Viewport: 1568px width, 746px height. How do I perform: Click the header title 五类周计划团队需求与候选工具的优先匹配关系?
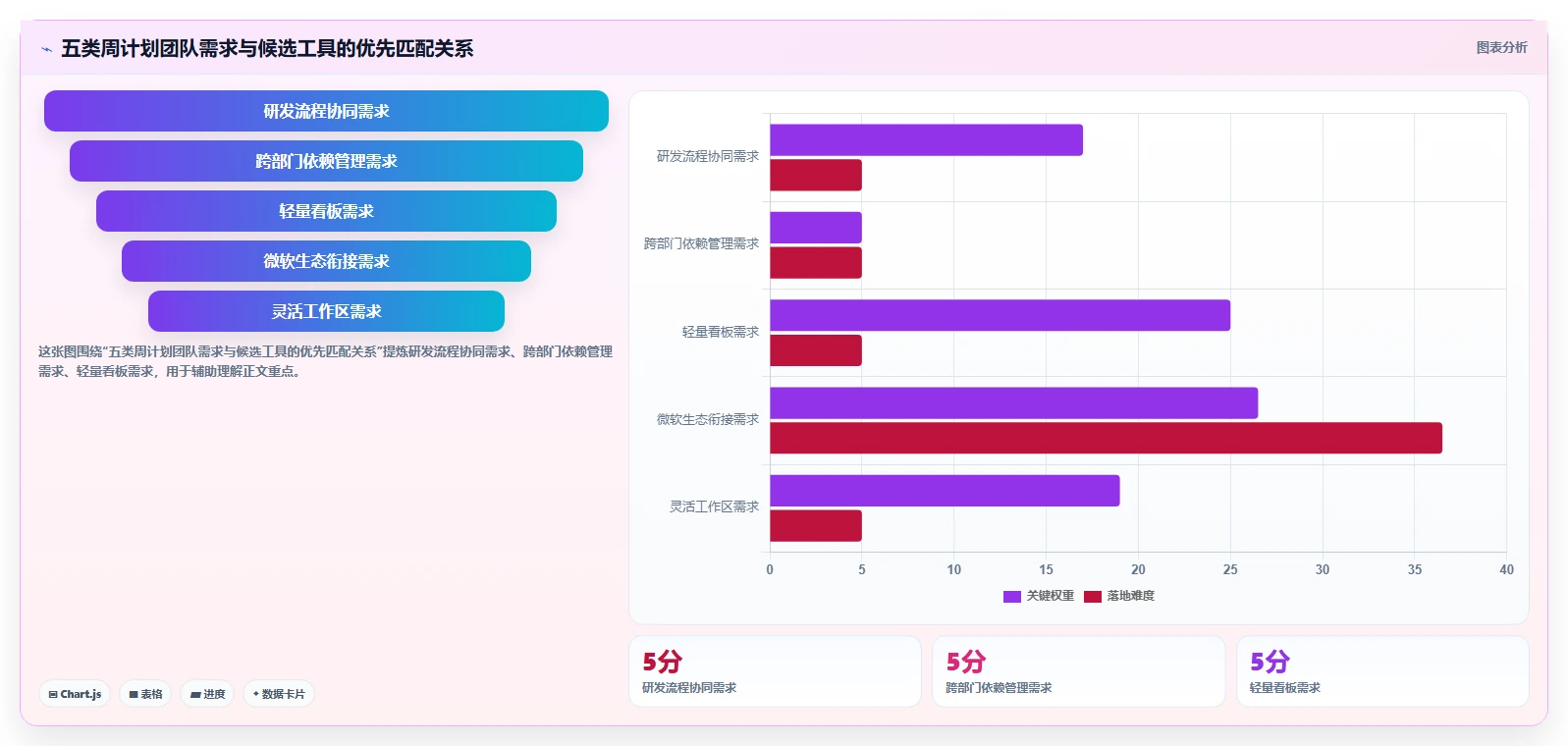(x=267, y=48)
